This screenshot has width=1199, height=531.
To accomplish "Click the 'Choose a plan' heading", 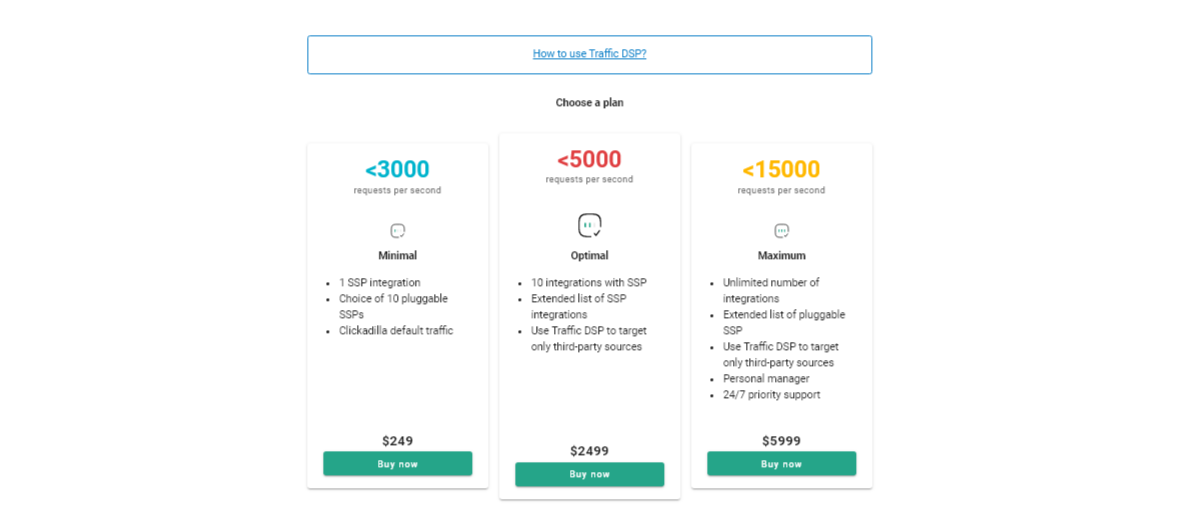I will pyautogui.click(x=589, y=103).
